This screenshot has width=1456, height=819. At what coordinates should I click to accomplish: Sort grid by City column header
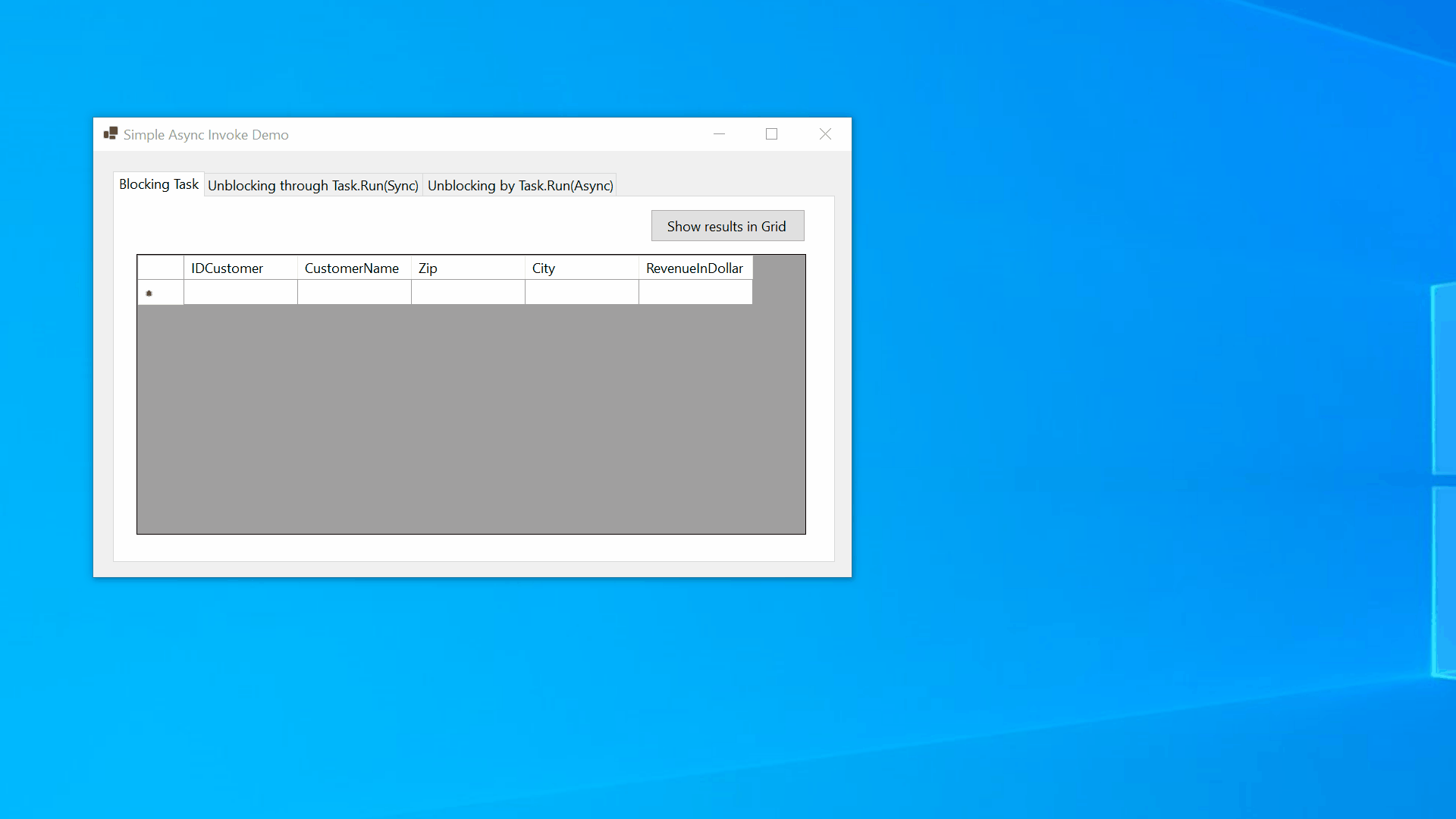pyautogui.click(x=581, y=268)
